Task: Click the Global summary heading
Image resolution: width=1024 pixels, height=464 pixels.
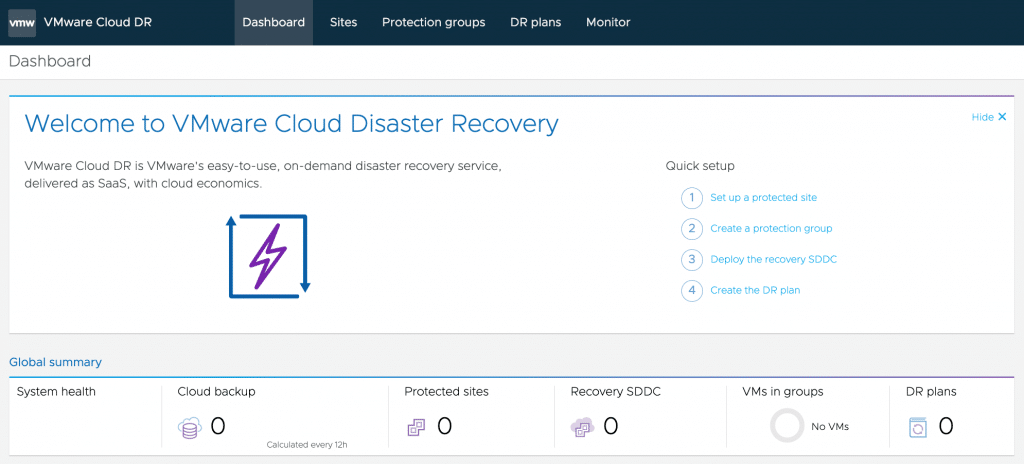Action: 56,361
